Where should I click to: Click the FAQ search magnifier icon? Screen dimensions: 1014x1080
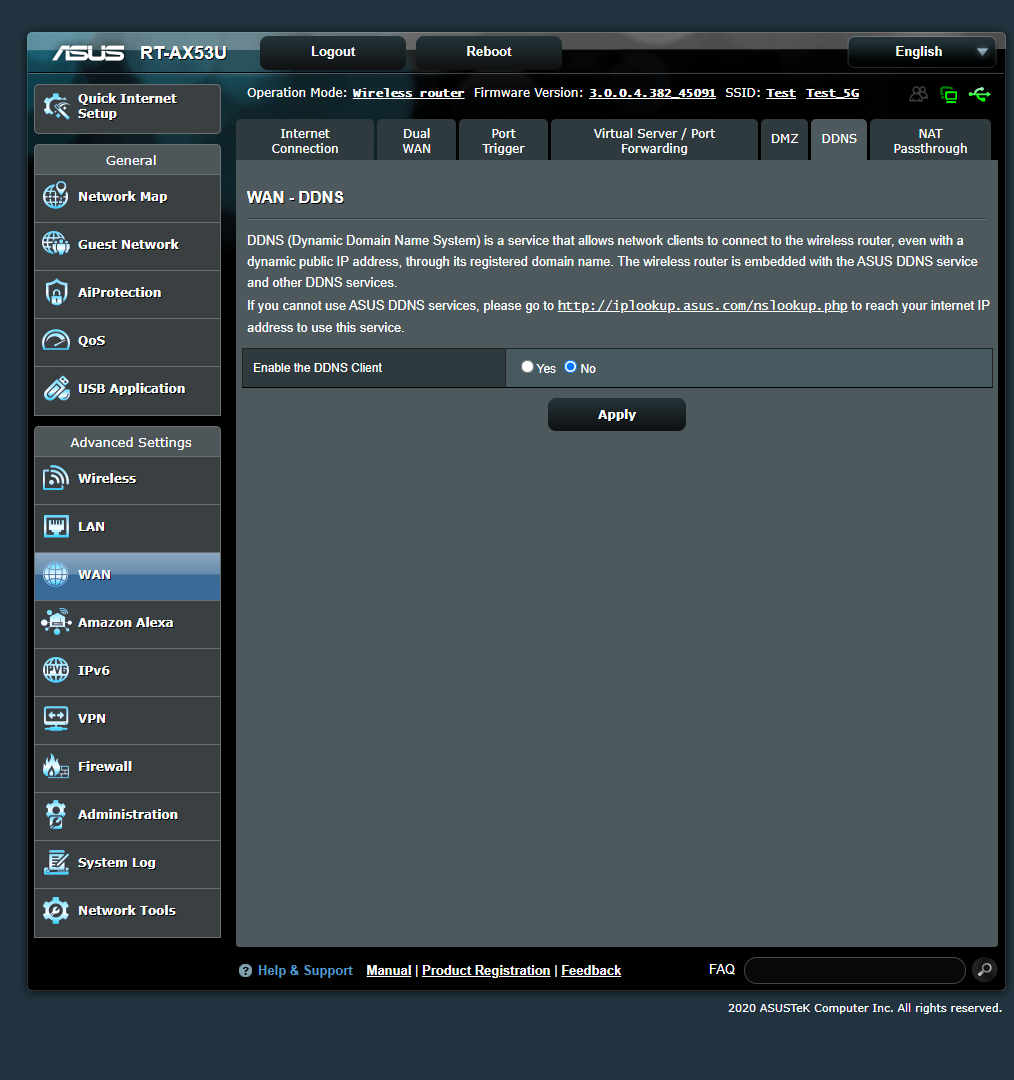tap(985, 970)
